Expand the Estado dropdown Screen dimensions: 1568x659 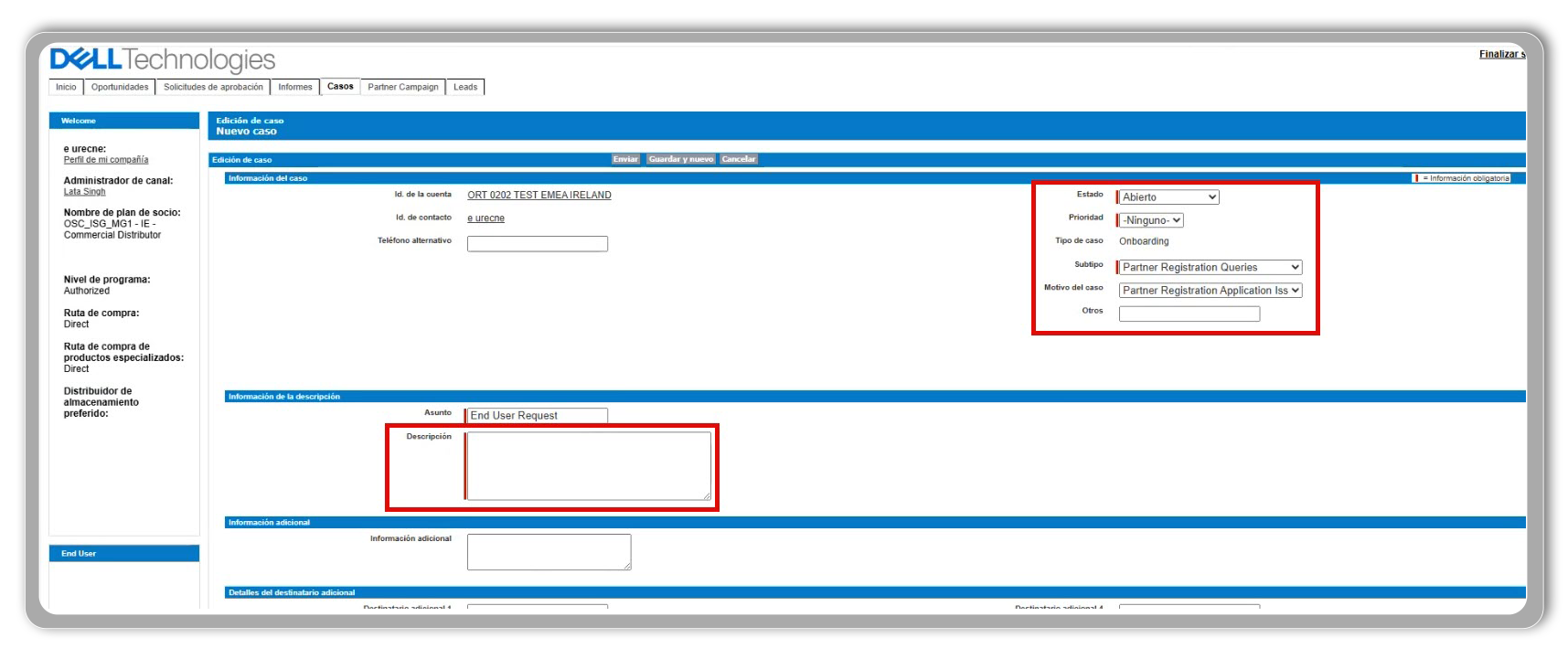coord(1168,197)
